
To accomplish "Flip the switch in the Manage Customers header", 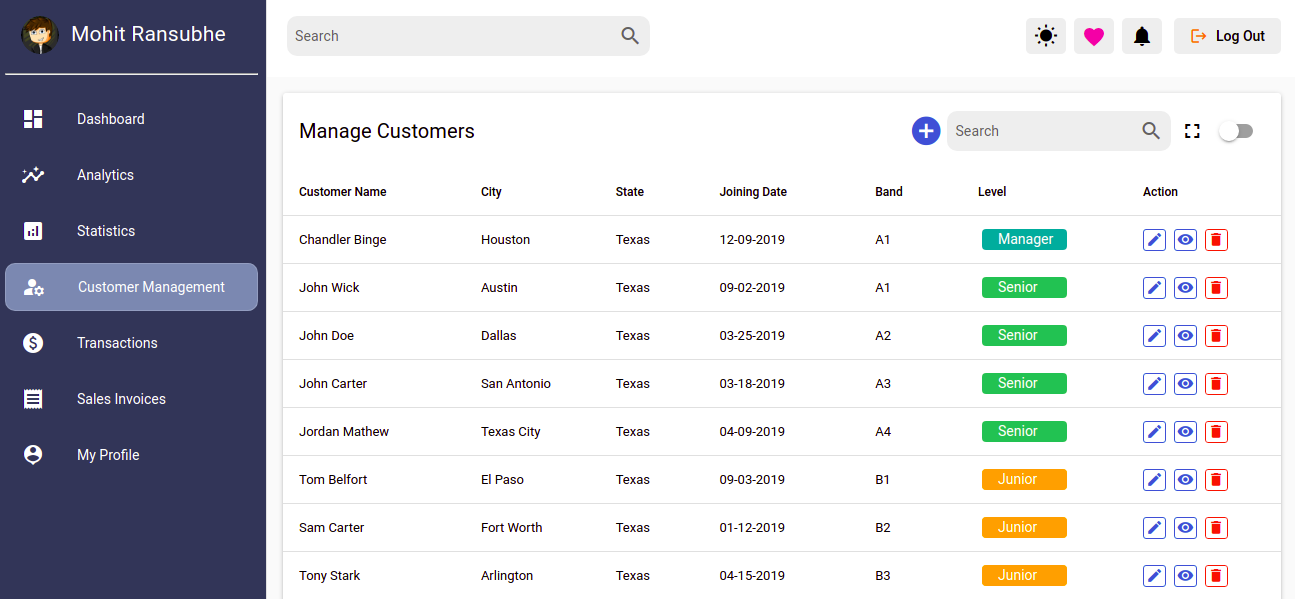I will [1236, 131].
